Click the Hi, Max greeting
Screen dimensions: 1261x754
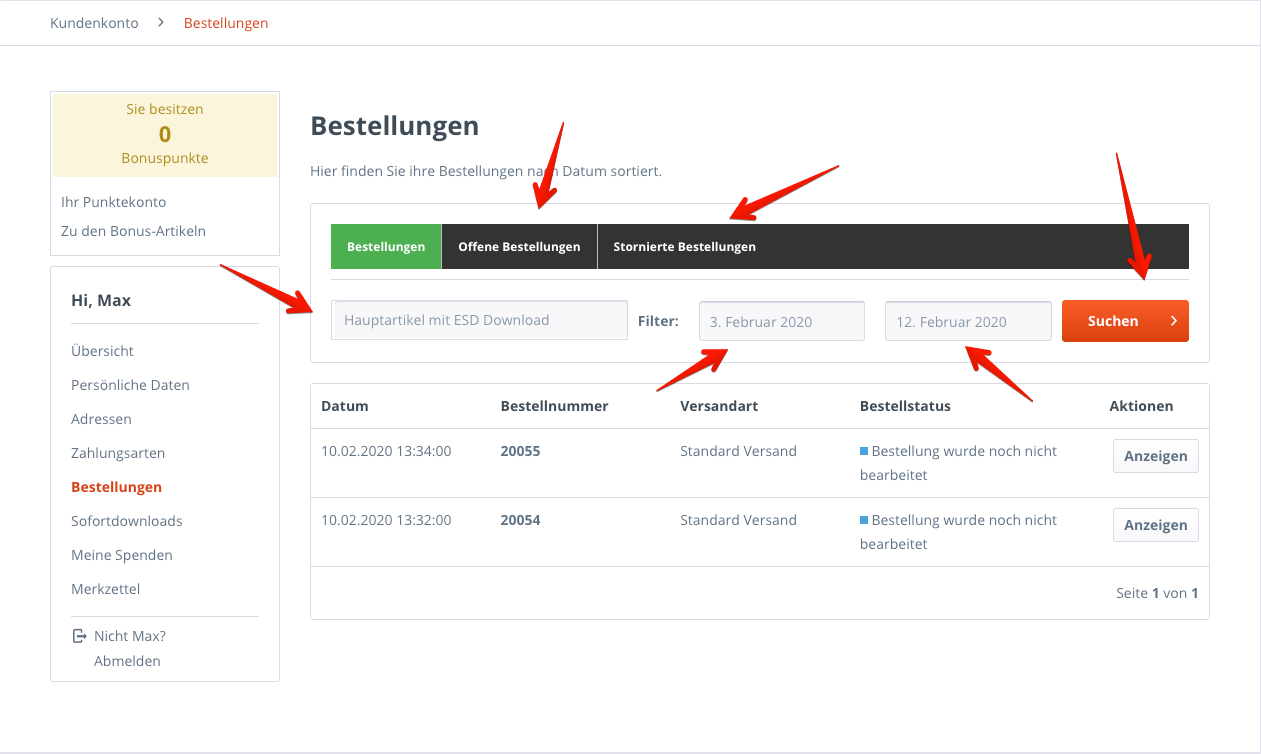pyautogui.click(x=101, y=300)
